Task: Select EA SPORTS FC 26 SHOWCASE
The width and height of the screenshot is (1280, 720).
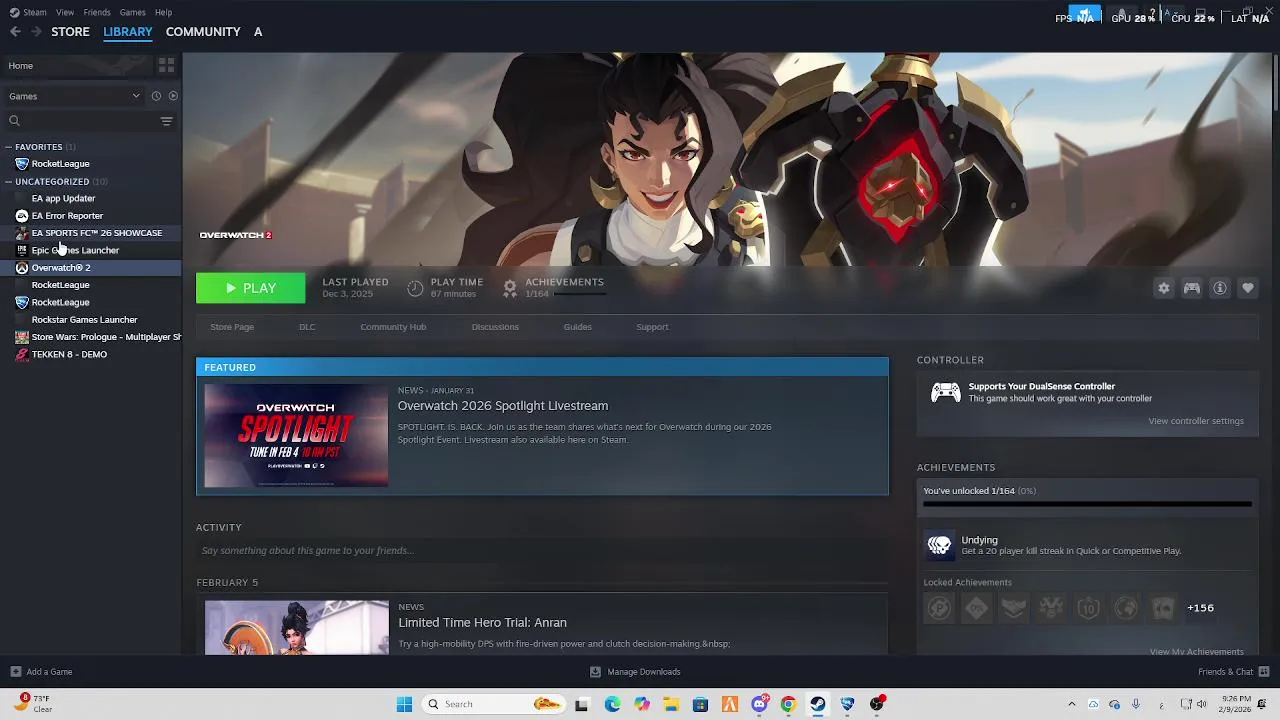Action: [97, 233]
